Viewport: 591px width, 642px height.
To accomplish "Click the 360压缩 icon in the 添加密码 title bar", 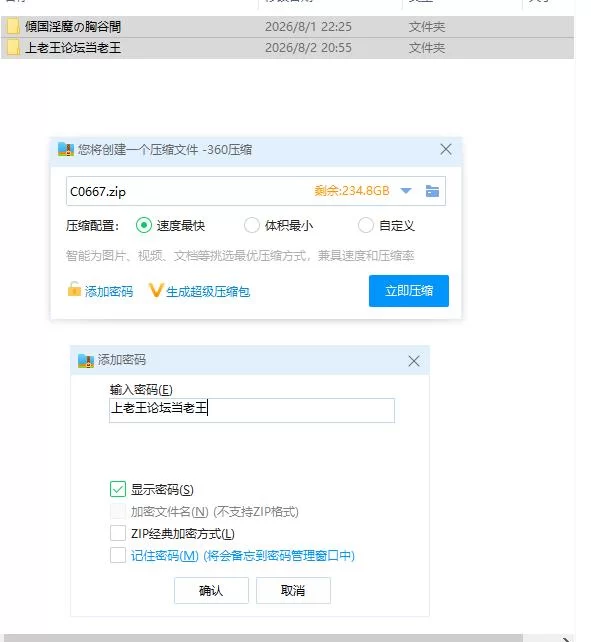I will [x=86, y=361].
